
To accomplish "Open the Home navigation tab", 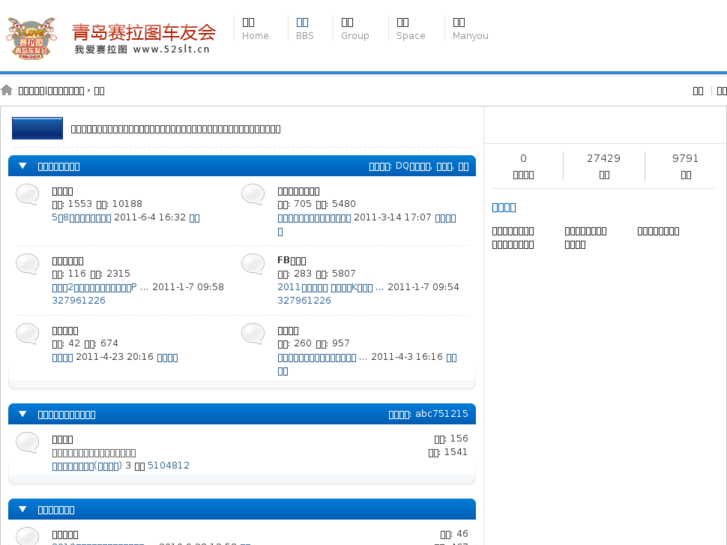I will pos(255,29).
